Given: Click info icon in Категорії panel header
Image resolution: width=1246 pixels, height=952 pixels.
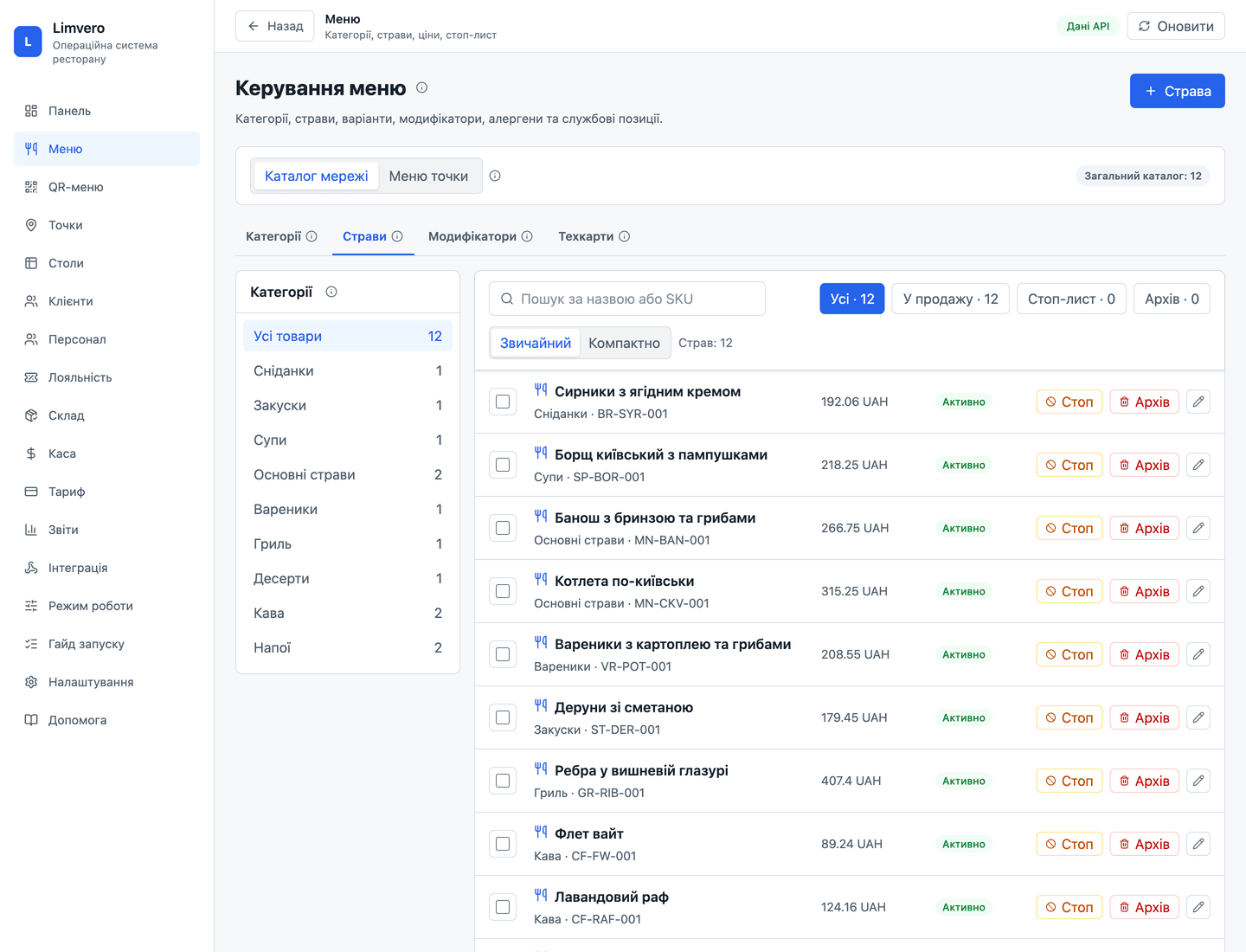Looking at the screenshot, I should tap(331, 292).
